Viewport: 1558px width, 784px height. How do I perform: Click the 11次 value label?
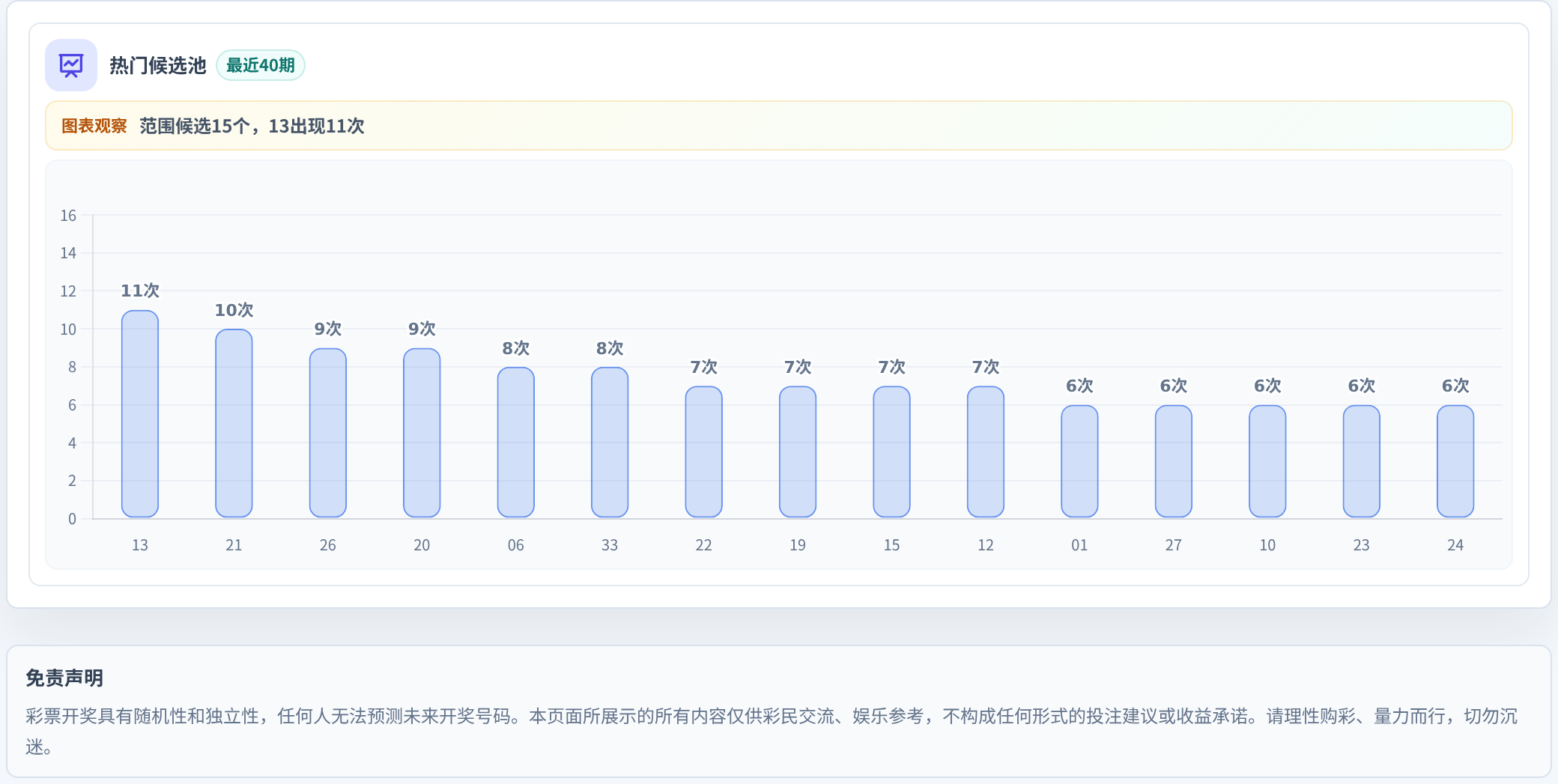click(x=140, y=291)
